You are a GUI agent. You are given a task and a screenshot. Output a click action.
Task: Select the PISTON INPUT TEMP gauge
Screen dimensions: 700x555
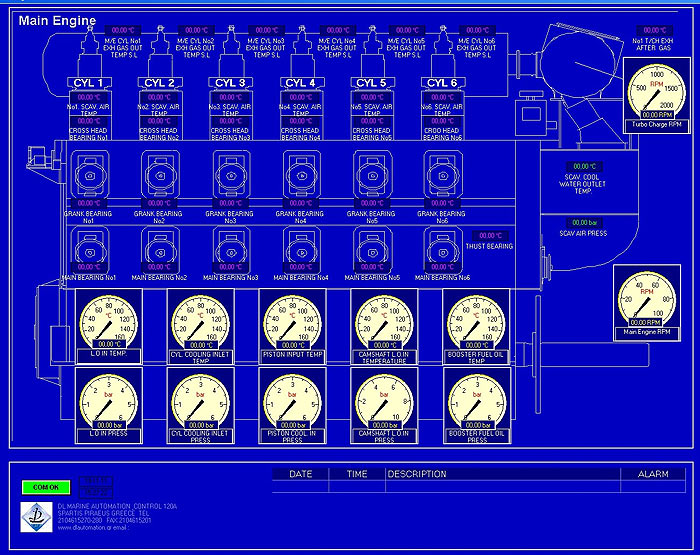coord(293,324)
